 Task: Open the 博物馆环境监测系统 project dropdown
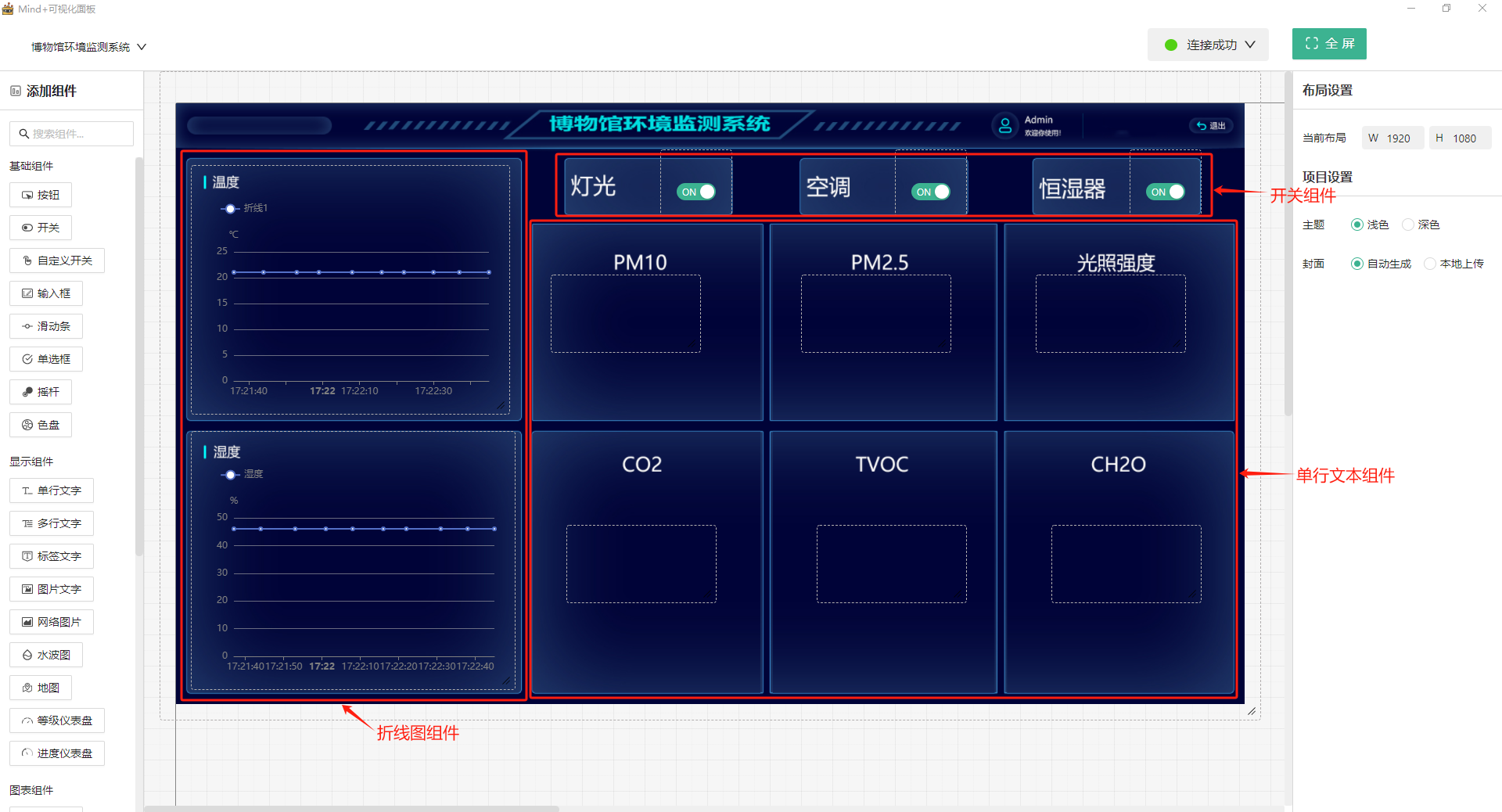(x=88, y=47)
